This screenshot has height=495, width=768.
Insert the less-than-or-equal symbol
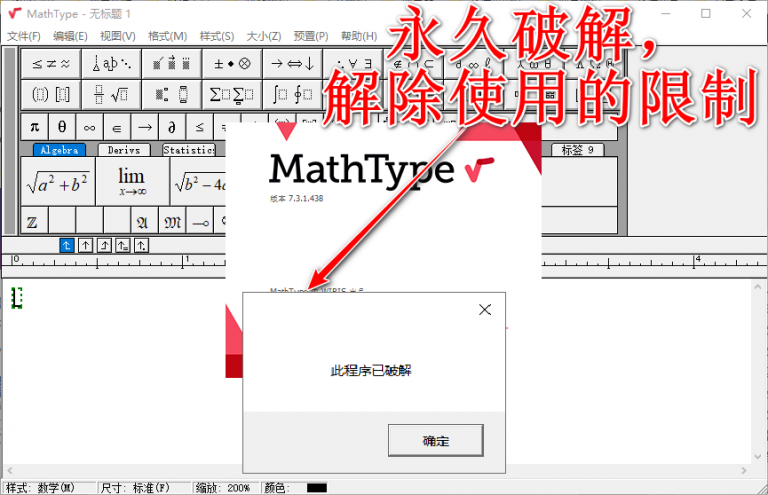[199, 127]
